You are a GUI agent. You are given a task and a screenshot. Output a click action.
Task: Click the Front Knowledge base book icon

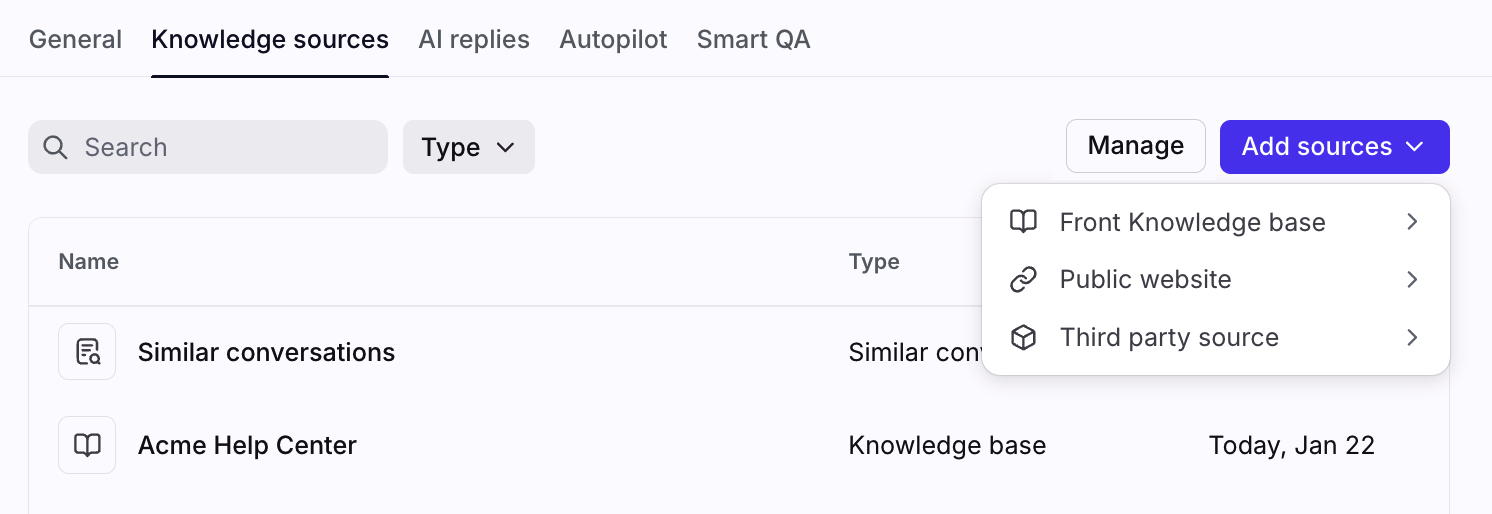click(1023, 222)
